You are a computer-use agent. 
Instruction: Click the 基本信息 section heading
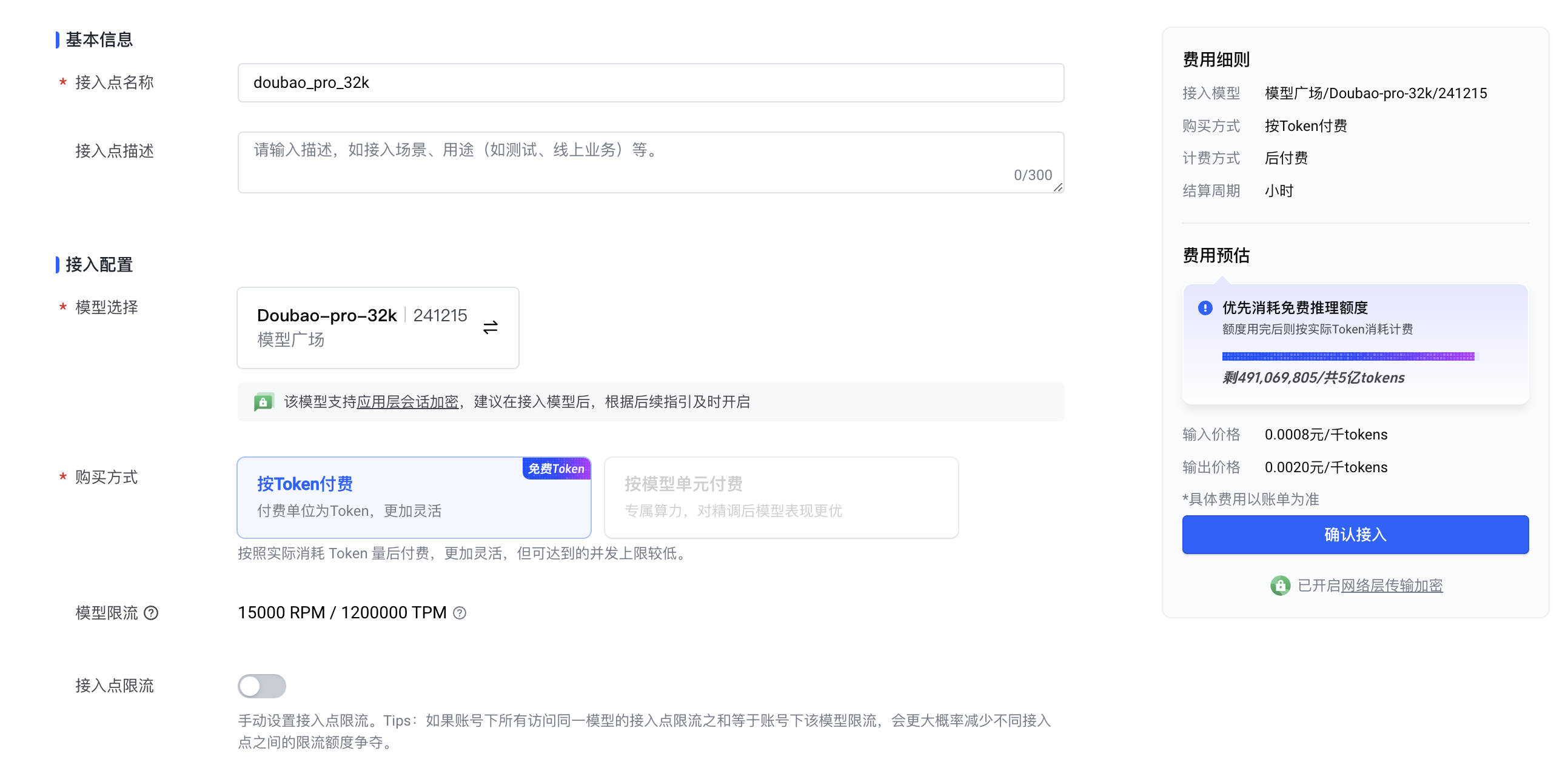coord(99,39)
